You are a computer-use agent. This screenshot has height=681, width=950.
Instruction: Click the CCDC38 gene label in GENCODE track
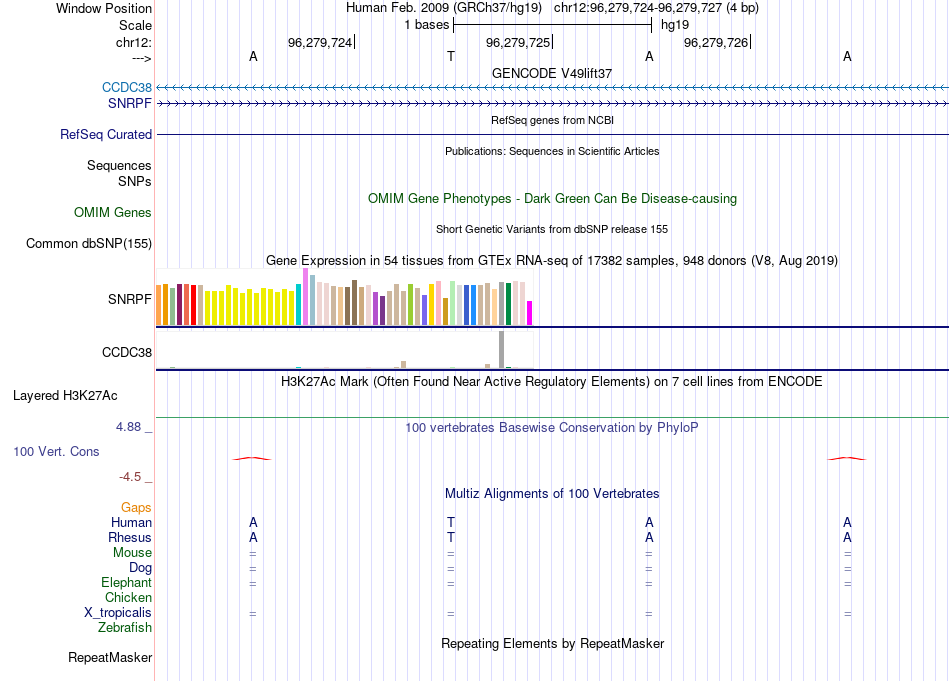click(127, 88)
